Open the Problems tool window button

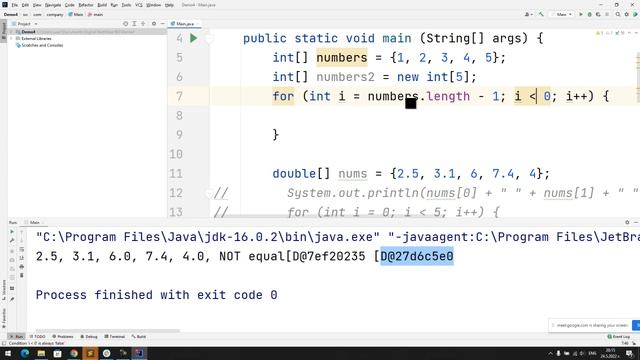[63, 337]
